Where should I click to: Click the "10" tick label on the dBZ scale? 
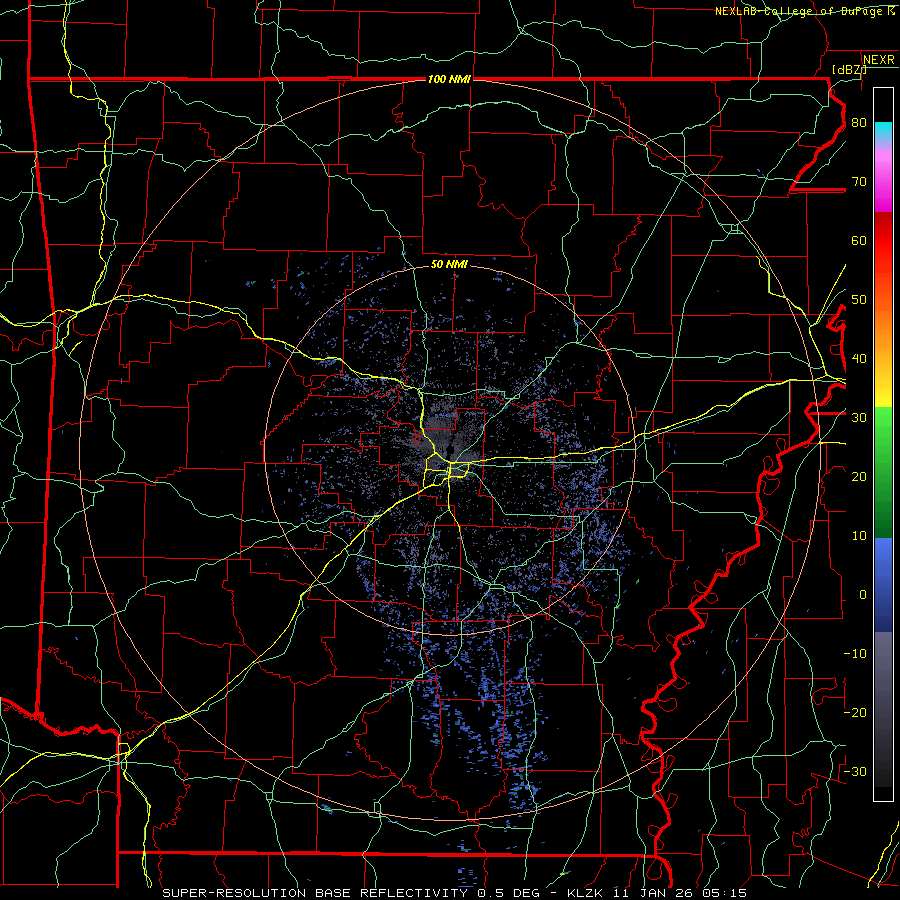click(859, 536)
